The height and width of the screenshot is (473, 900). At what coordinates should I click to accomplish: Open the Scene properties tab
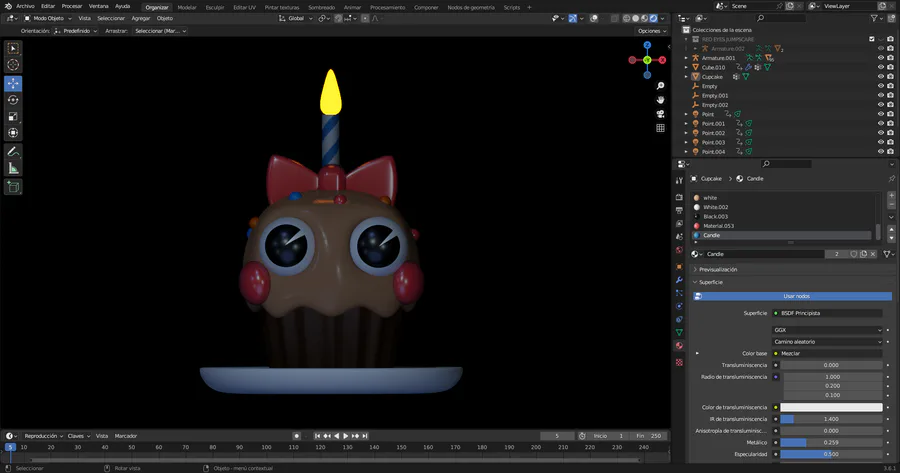(x=680, y=236)
